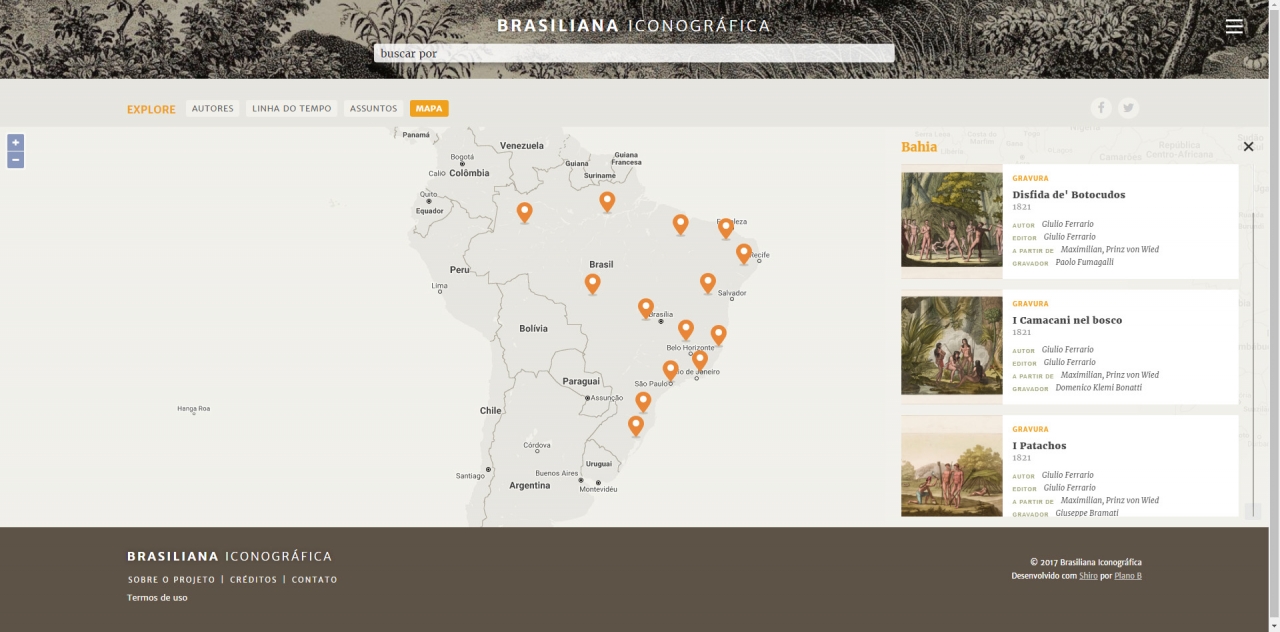Select the Assuntos tab
Screen dimensions: 1280x632
pos(373,109)
